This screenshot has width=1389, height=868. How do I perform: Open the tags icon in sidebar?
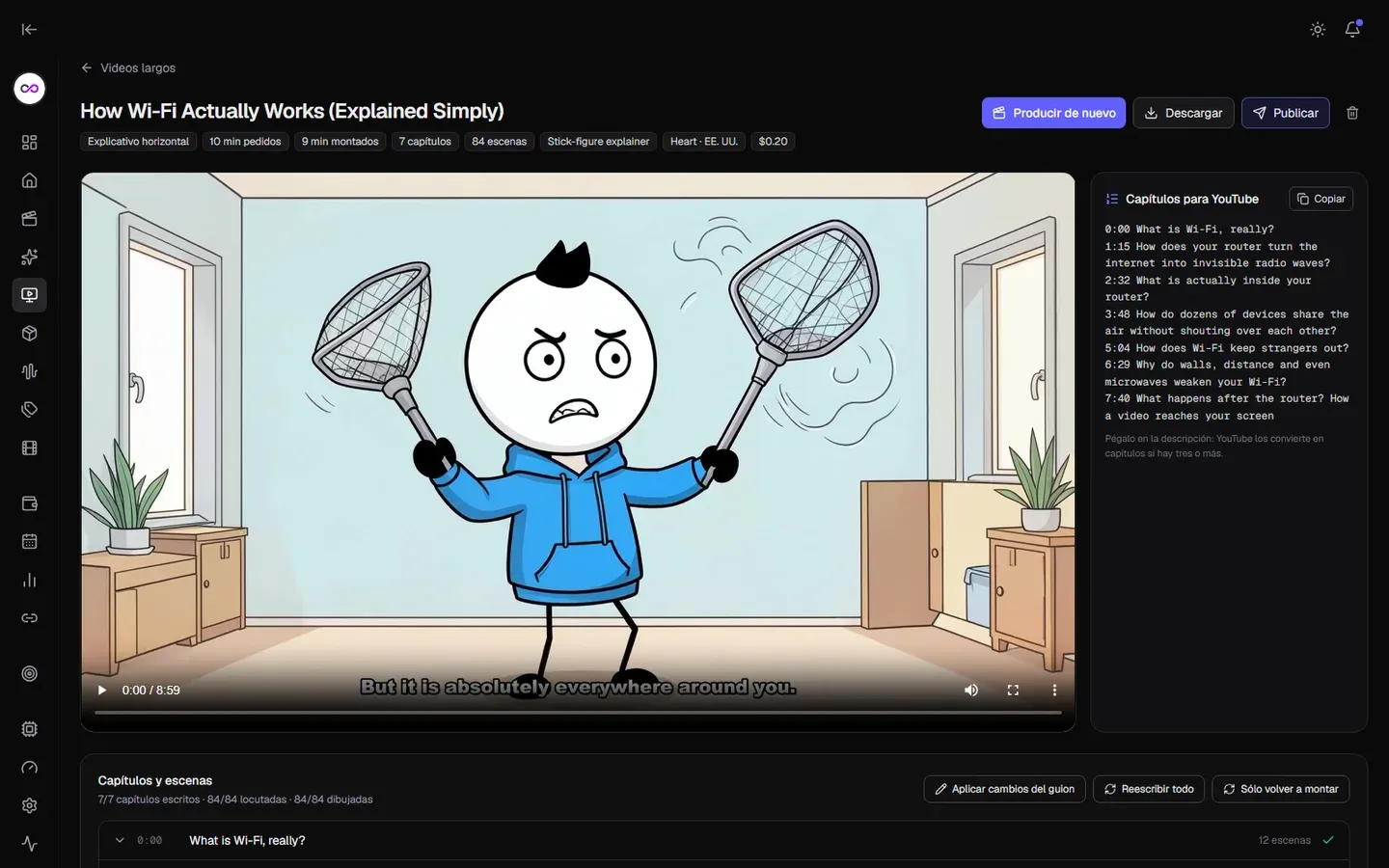30,410
